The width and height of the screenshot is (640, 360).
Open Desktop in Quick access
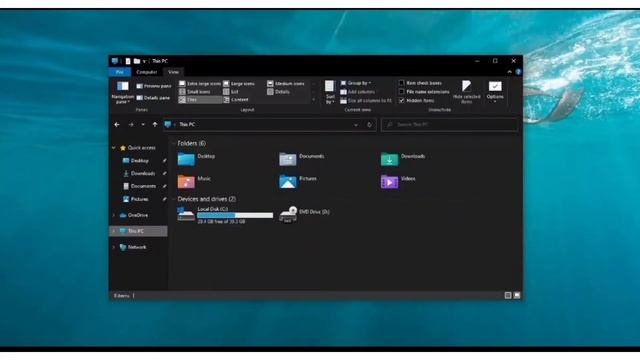136,161
